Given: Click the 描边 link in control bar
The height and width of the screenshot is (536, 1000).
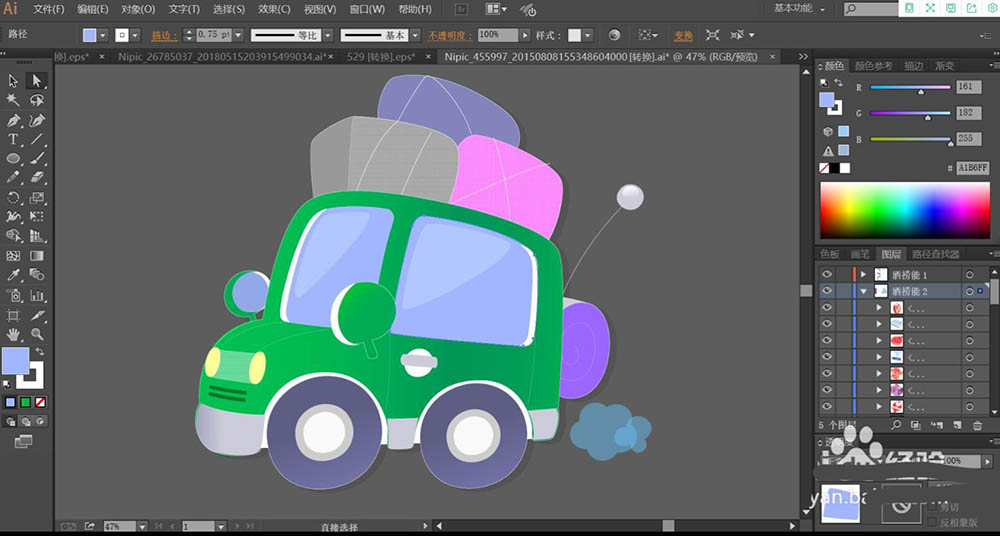Looking at the screenshot, I should 163,35.
